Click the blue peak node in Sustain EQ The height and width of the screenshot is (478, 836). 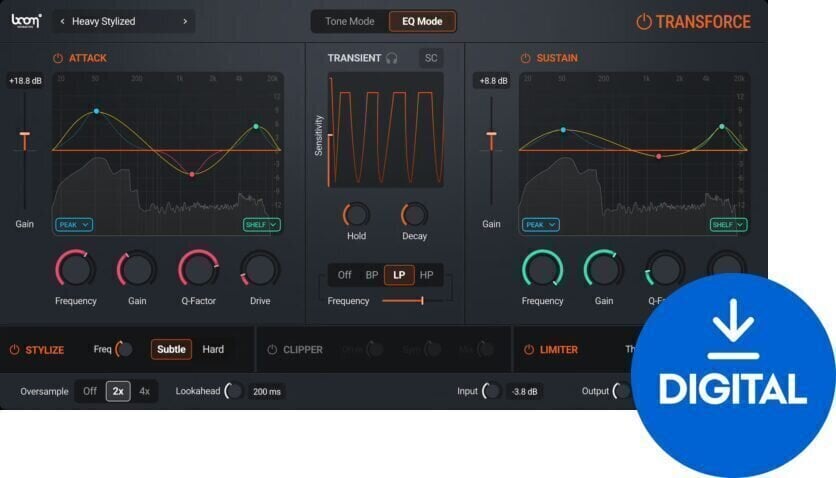563,130
